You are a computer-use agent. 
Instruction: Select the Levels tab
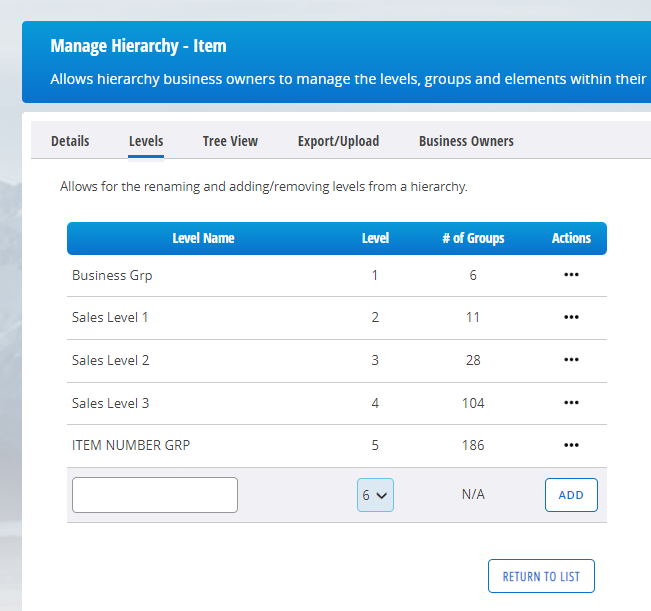(x=146, y=141)
